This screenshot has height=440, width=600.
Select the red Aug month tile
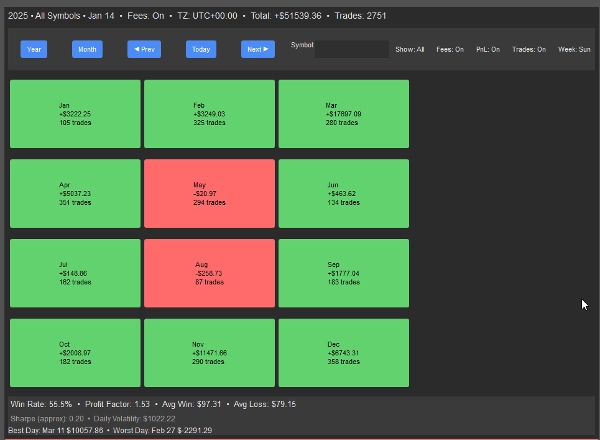(209, 273)
